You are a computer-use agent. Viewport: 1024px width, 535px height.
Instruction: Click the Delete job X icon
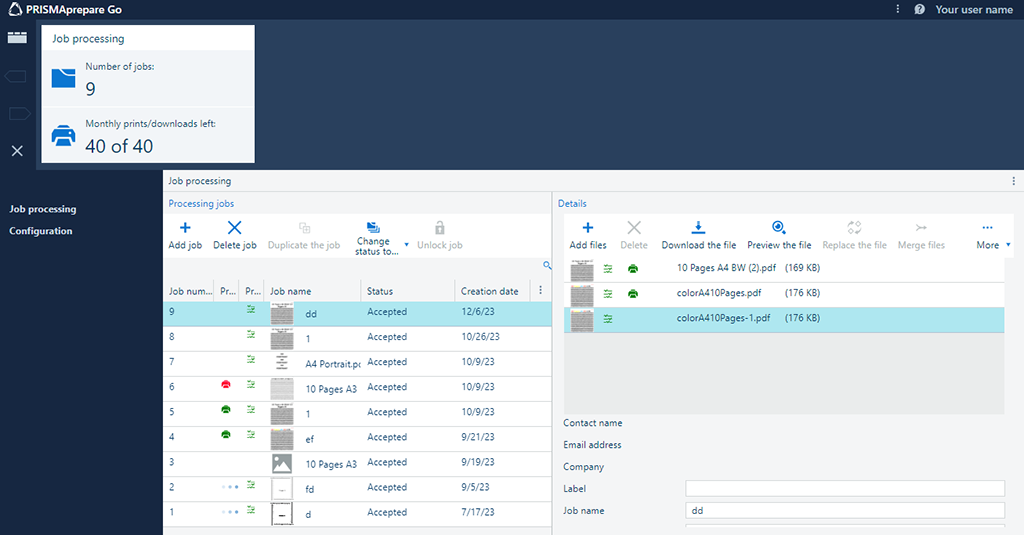(x=234, y=227)
